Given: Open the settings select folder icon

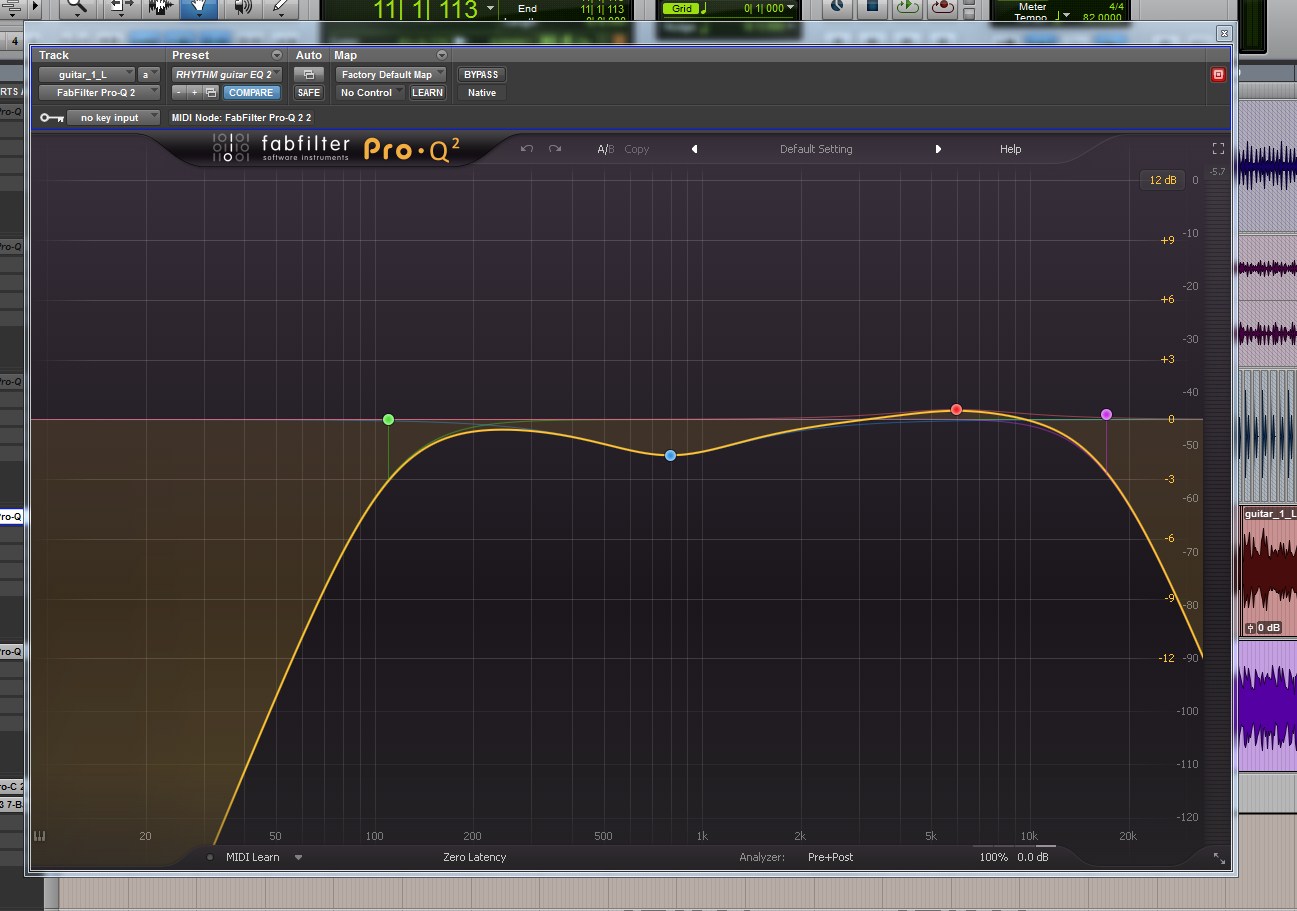Looking at the screenshot, I should coord(210,92).
